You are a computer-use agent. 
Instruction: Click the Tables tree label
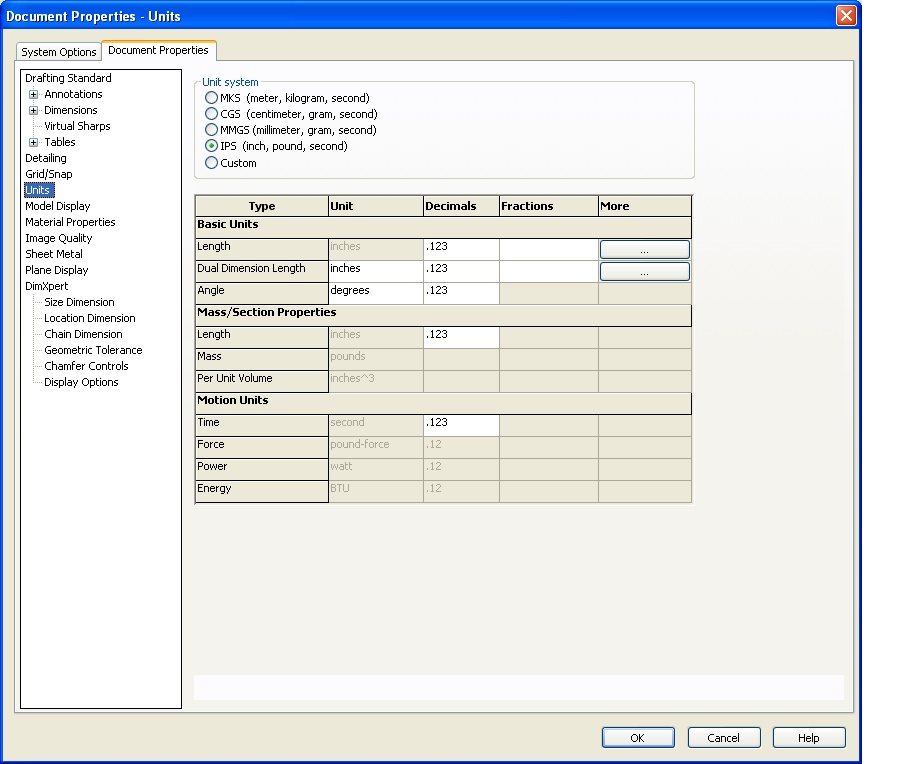pyautogui.click(x=60, y=142)
